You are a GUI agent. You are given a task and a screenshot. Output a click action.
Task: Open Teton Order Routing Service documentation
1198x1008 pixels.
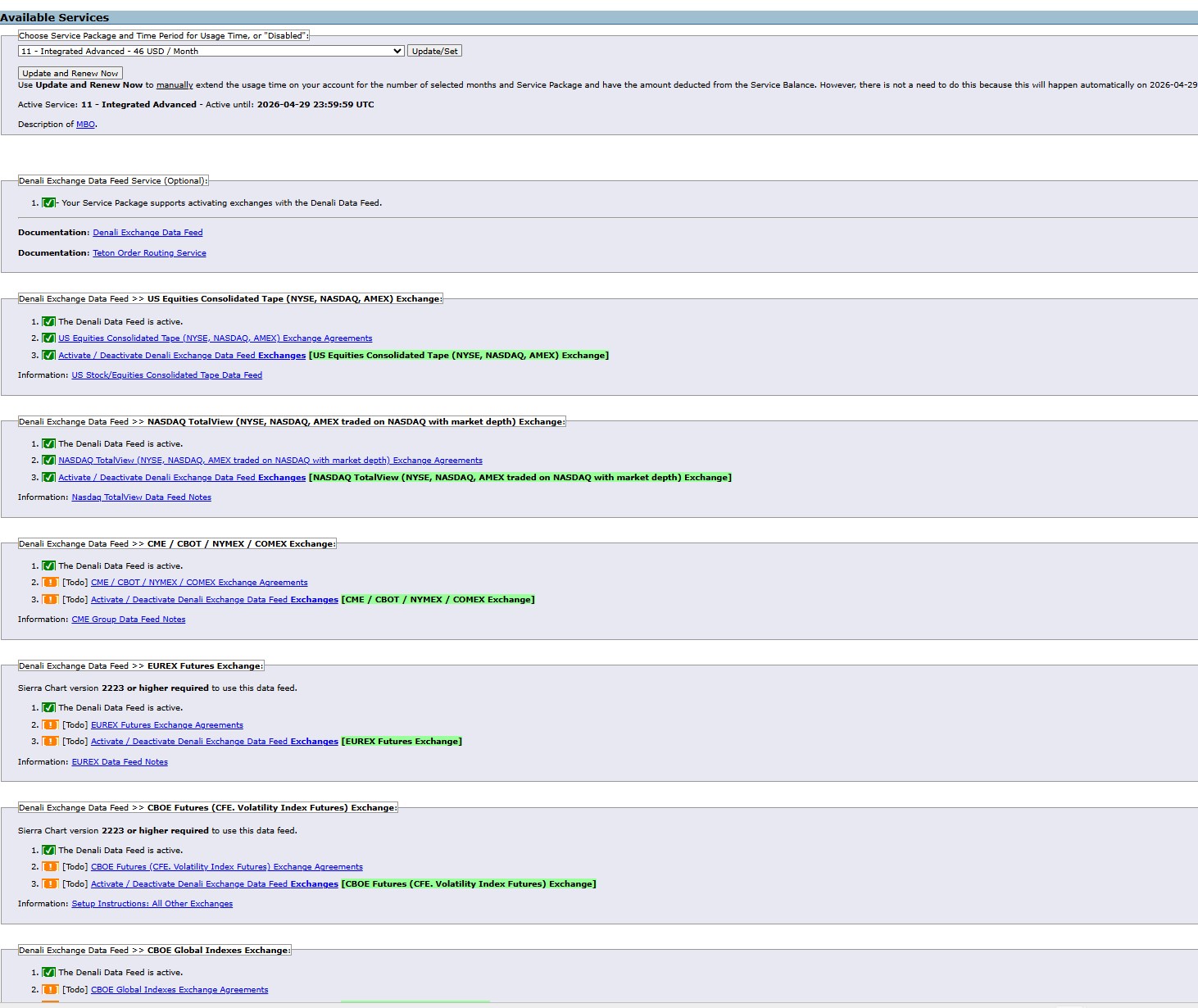[x=149, y=253]
